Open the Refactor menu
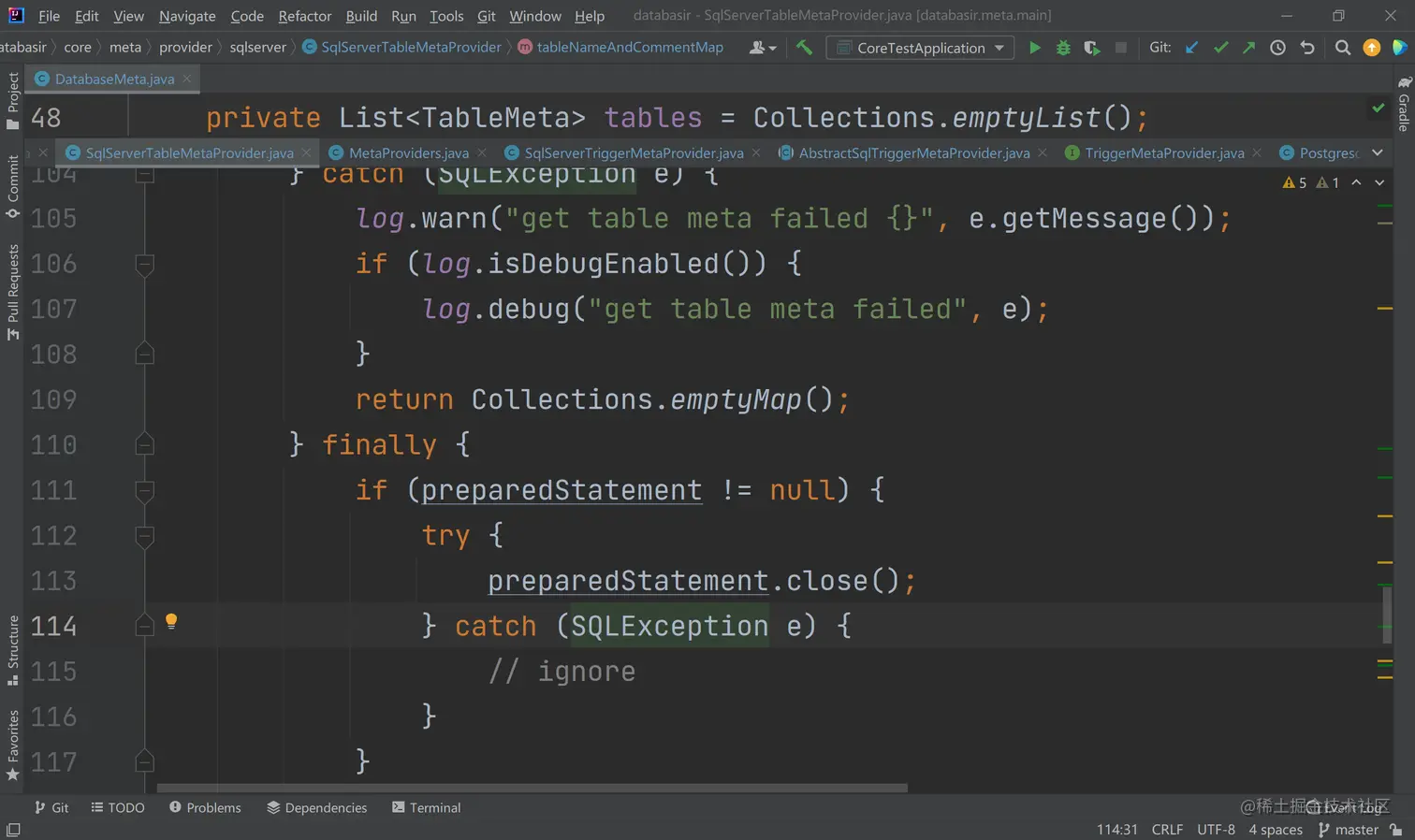This screenshot has height=840, width=1415. tap(305, 16)
